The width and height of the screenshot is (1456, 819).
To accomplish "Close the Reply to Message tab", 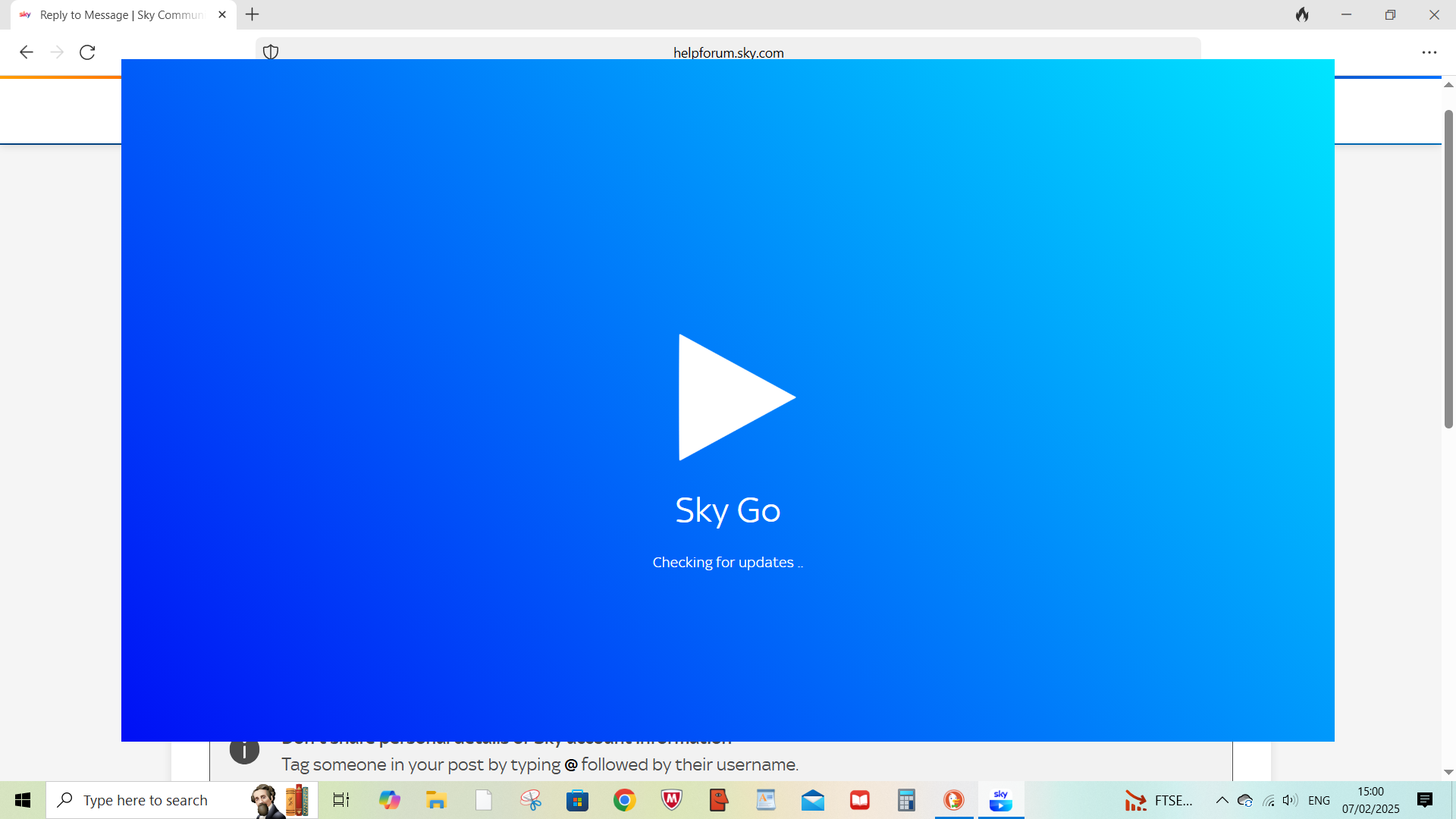I will [222, 14].
